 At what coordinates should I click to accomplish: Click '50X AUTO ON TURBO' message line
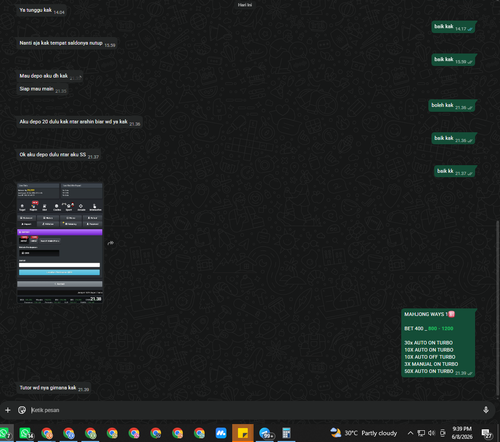coord(429,371)
